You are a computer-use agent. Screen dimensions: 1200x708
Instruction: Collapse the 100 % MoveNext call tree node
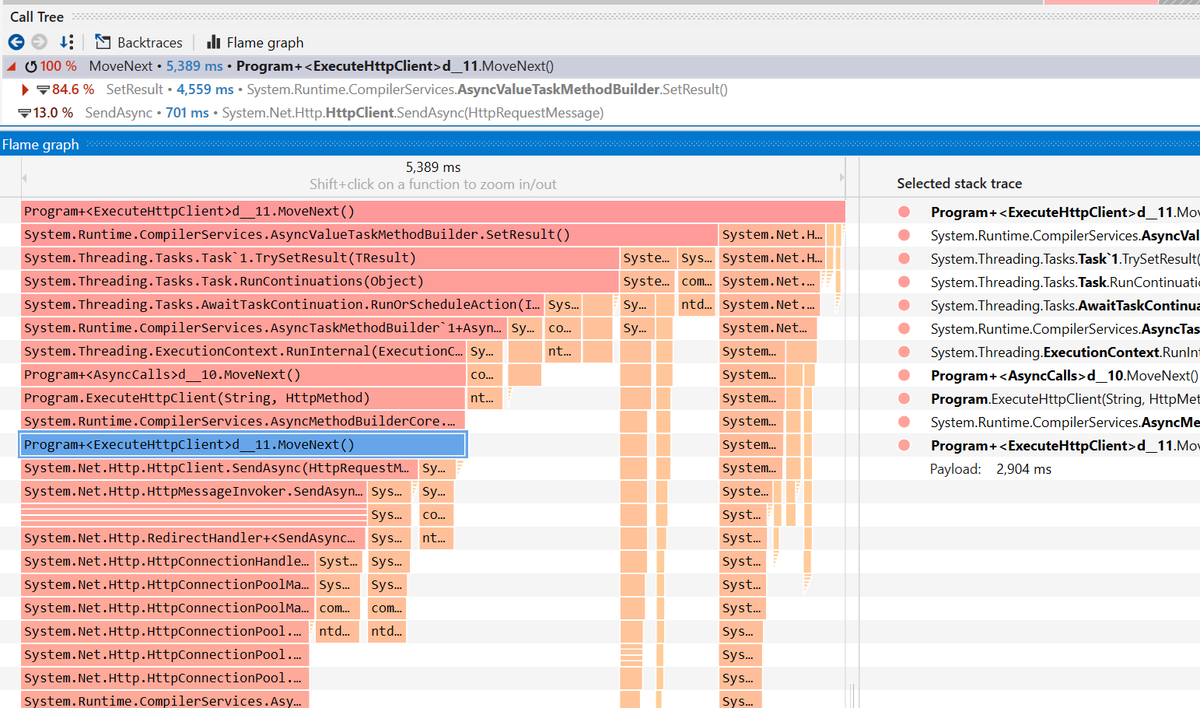[x=11, y=66]
